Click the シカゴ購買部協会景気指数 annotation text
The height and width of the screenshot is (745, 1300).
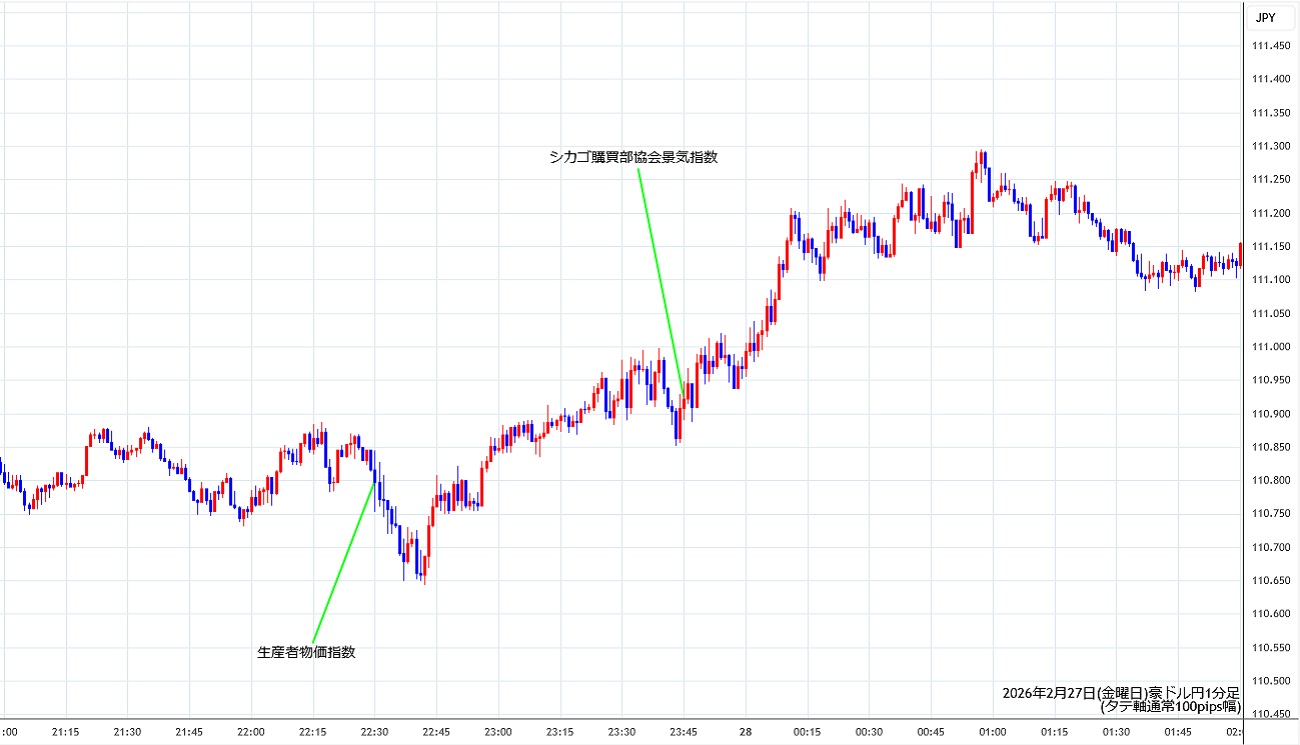point(633,157)
